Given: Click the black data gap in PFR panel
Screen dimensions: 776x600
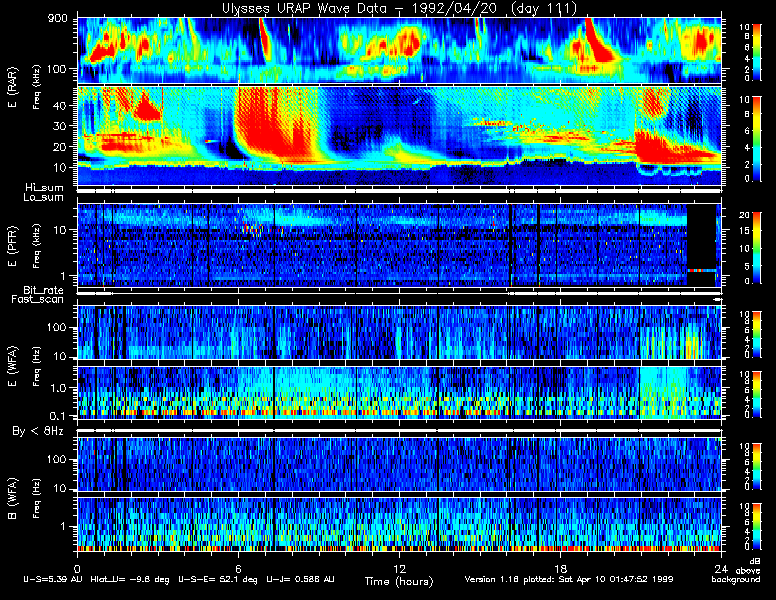Looking at the screenshot, I should (x=701, y=245).
